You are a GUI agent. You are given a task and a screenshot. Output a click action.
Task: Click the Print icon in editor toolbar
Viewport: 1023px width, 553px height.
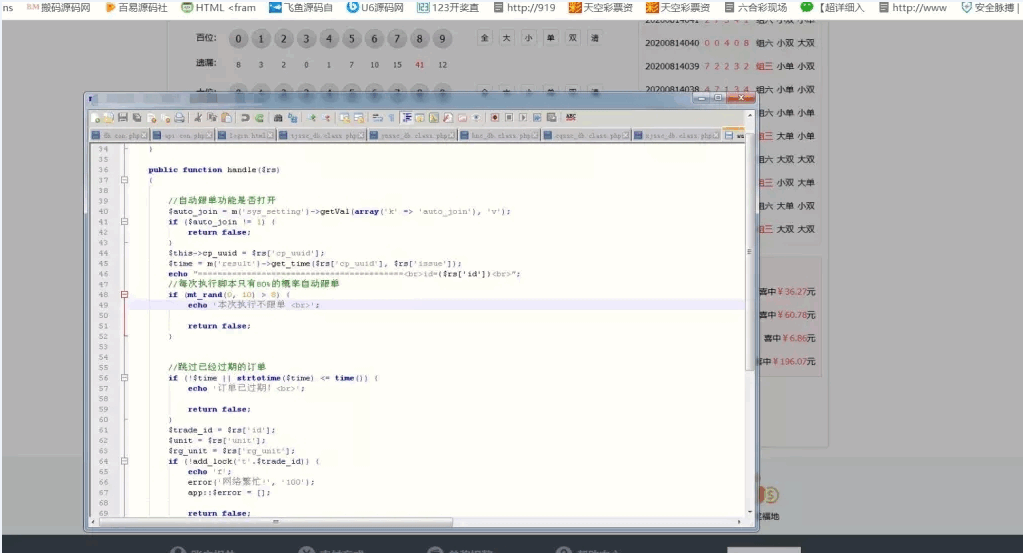(179, 117)
